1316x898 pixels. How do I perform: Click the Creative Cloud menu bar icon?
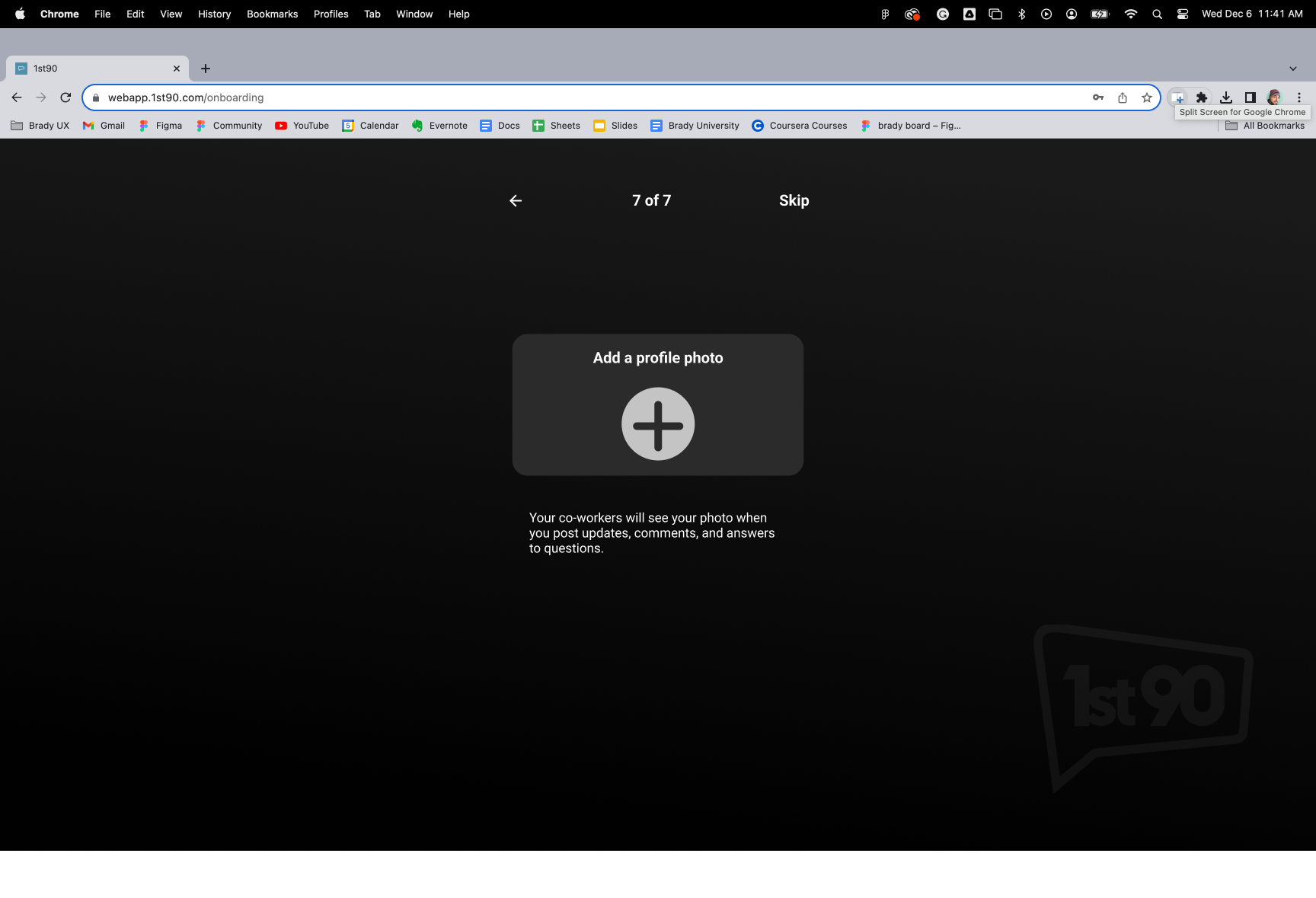(x=912, y=14)
